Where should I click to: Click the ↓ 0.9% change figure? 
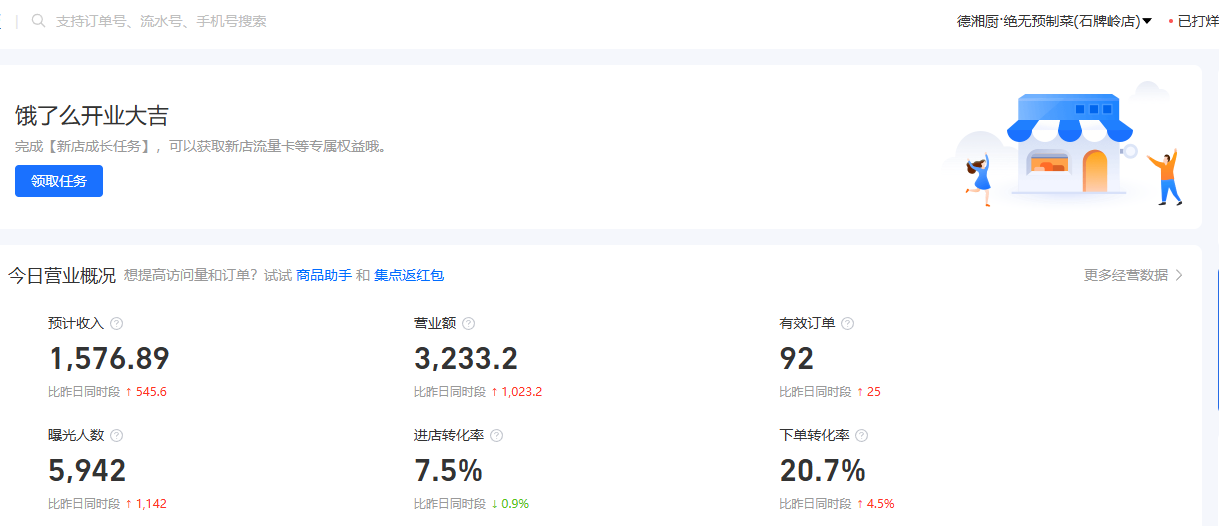(510, 504)
